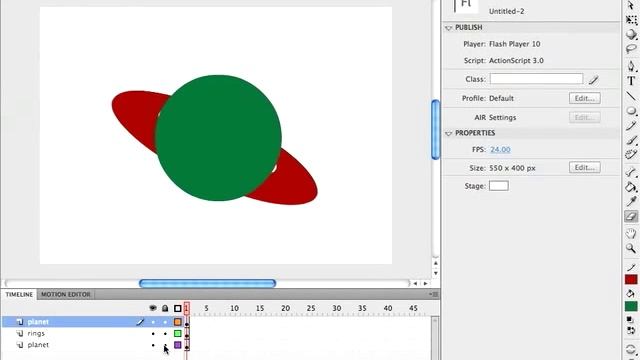Screen dimensions: 640x360
Task: Select the Pen tool
Action: [x=631, y=66]
